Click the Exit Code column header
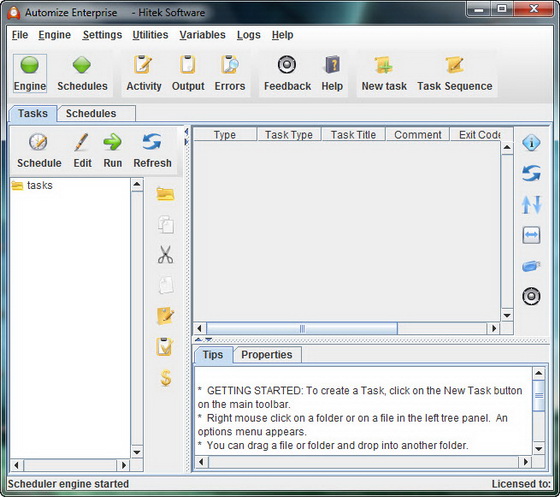The width and height of the screenshot is (560, 497). (x=479, y=135)
